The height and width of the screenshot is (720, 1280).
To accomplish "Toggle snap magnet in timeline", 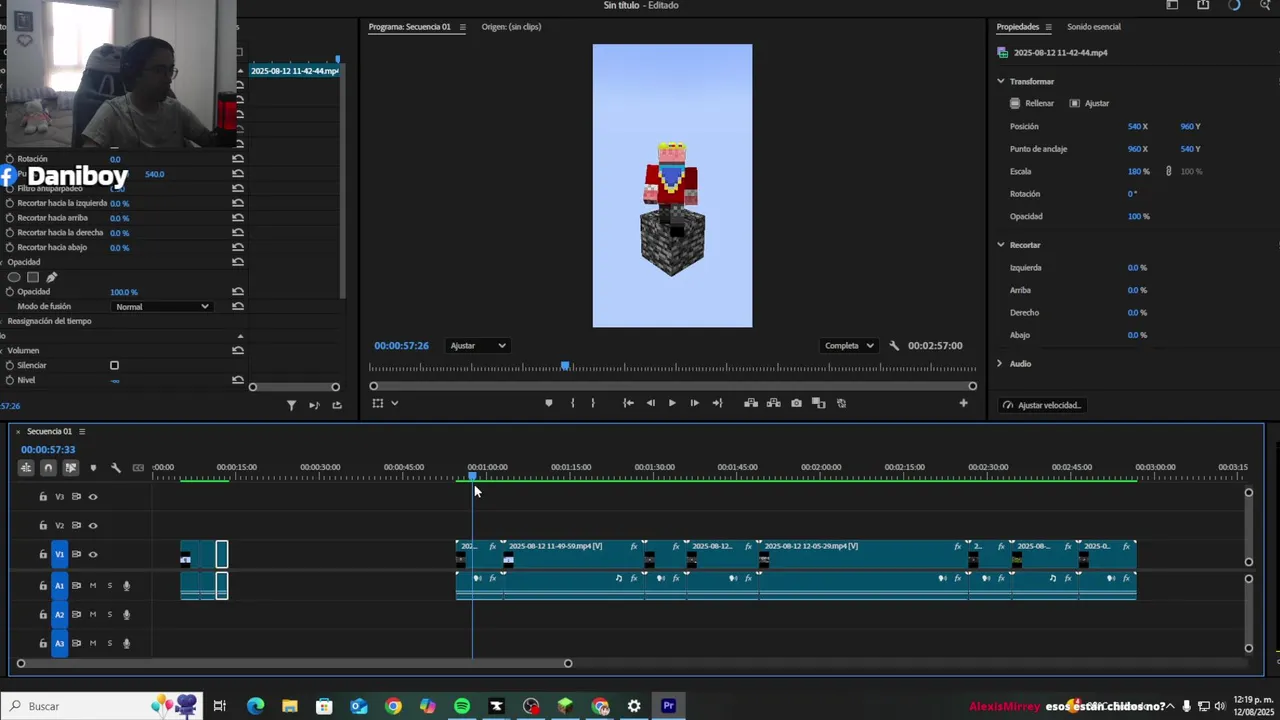I will [48, 468].
